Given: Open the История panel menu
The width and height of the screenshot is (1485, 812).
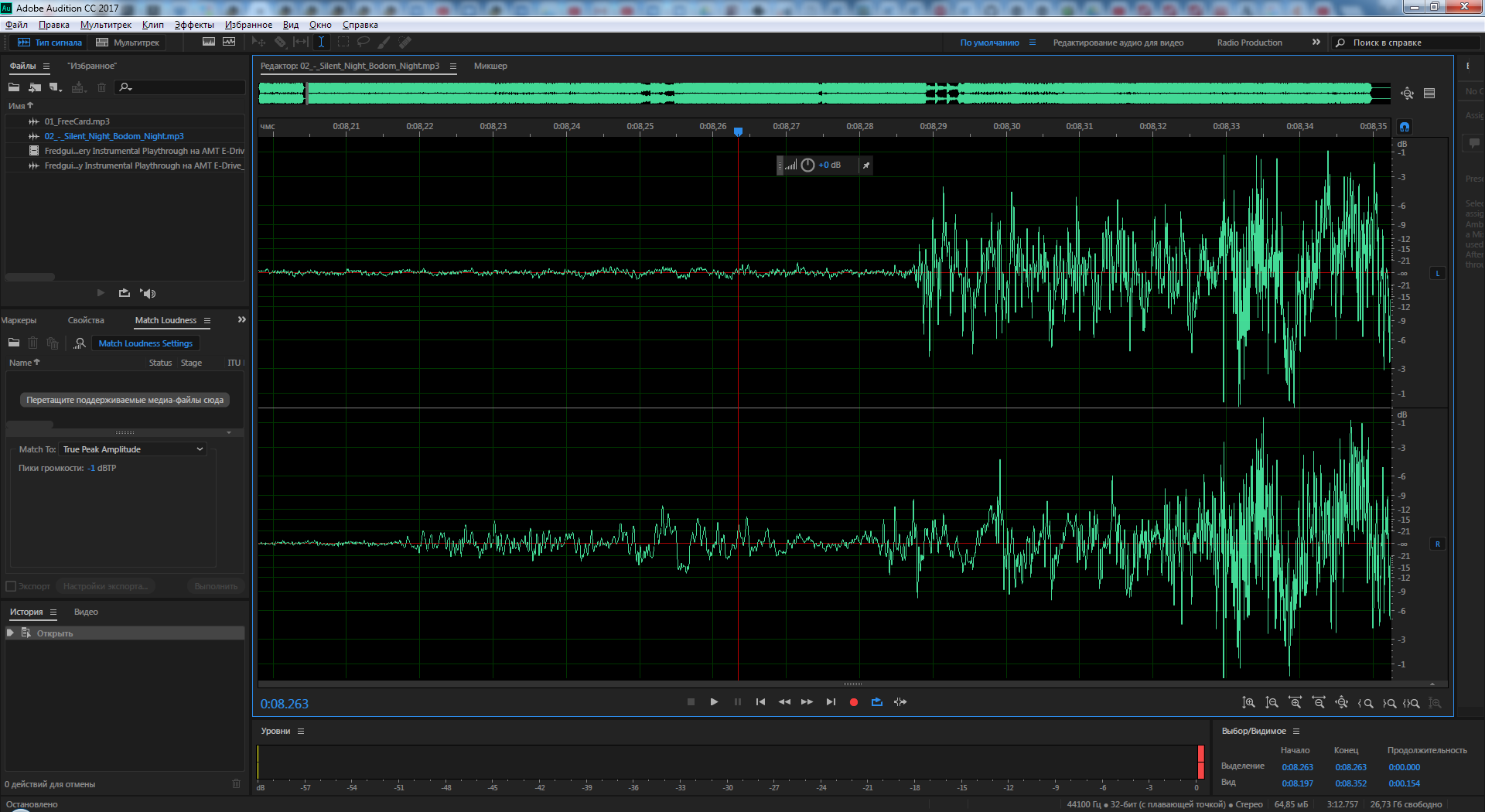Looking at the screenshot, I should tap(53, 612).
